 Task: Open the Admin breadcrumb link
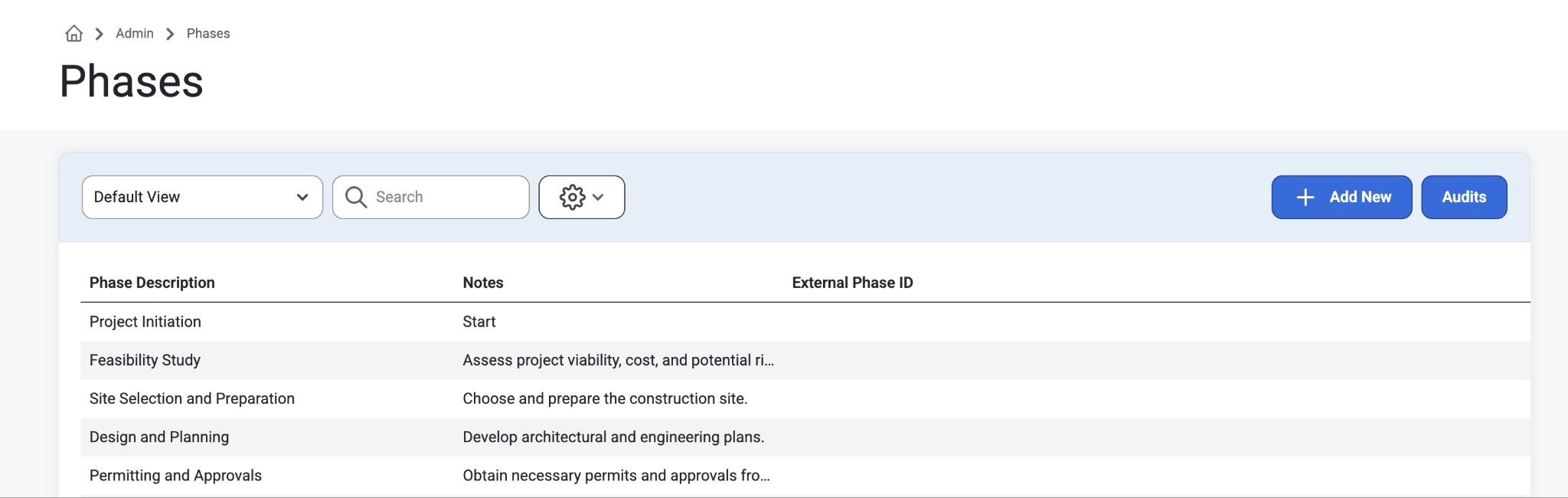[x=135, y=34]
